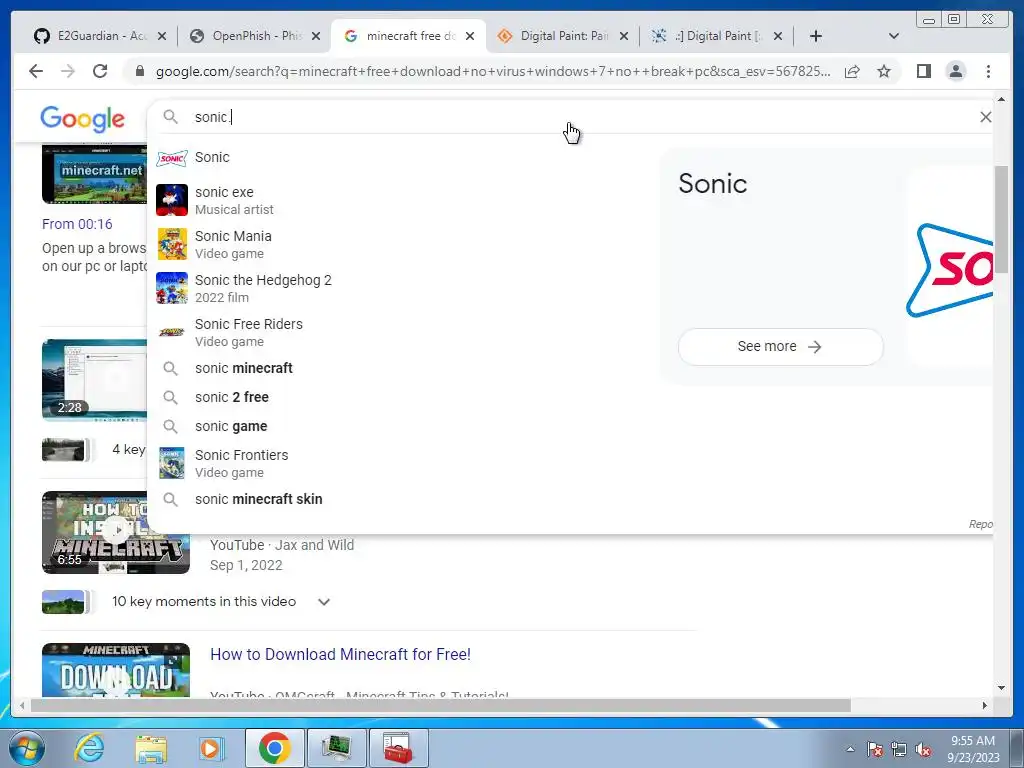The image size is (1024, 768).
Task: Clear the search box with X
Action: pos(985,117)
